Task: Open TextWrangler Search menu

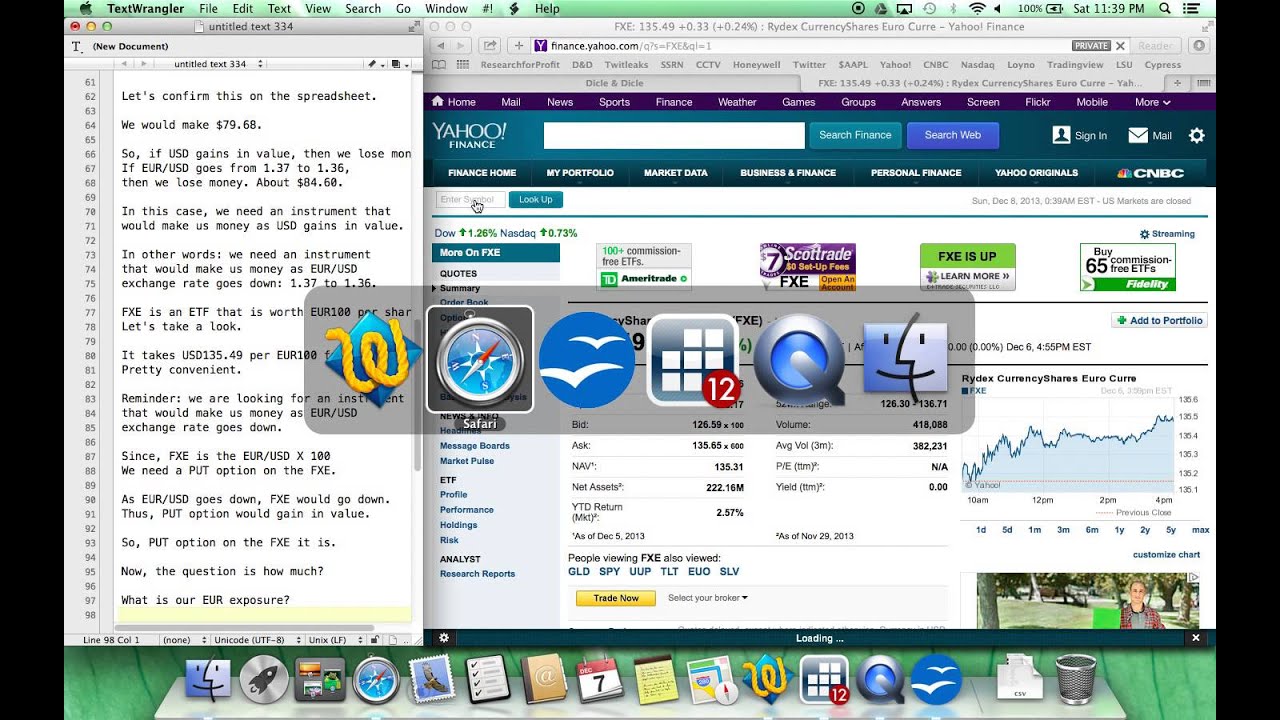Action: tap(363, 8)
